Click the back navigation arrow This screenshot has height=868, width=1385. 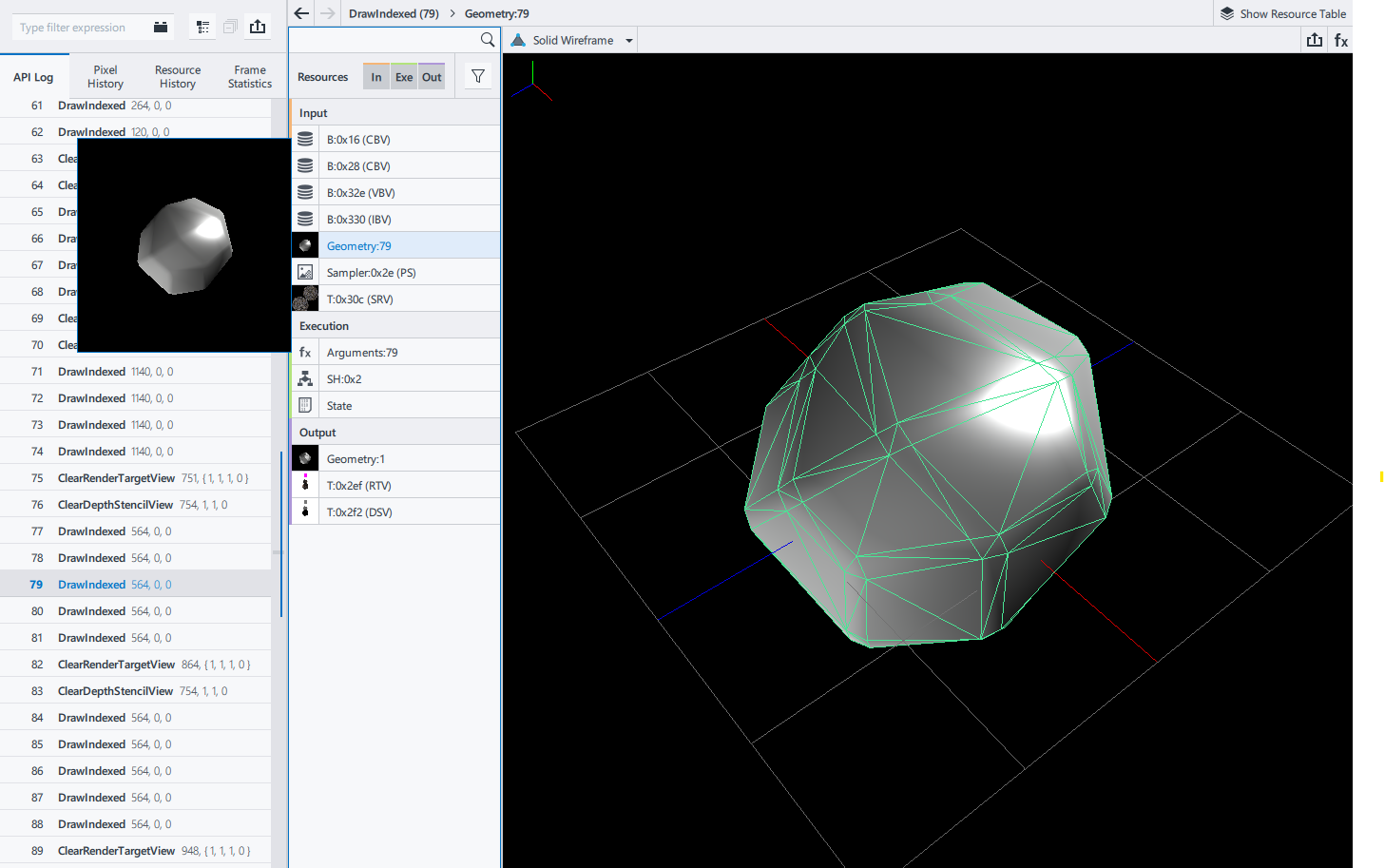point(301,13)
